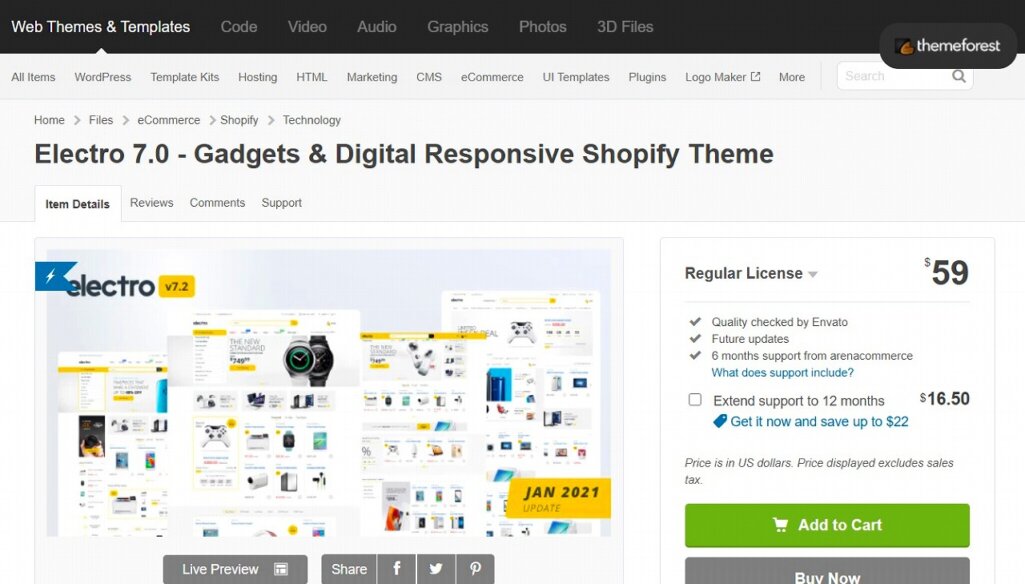
Task: Click the search magnifier icon
Action: pyautogui.click(x=958, y=76)
